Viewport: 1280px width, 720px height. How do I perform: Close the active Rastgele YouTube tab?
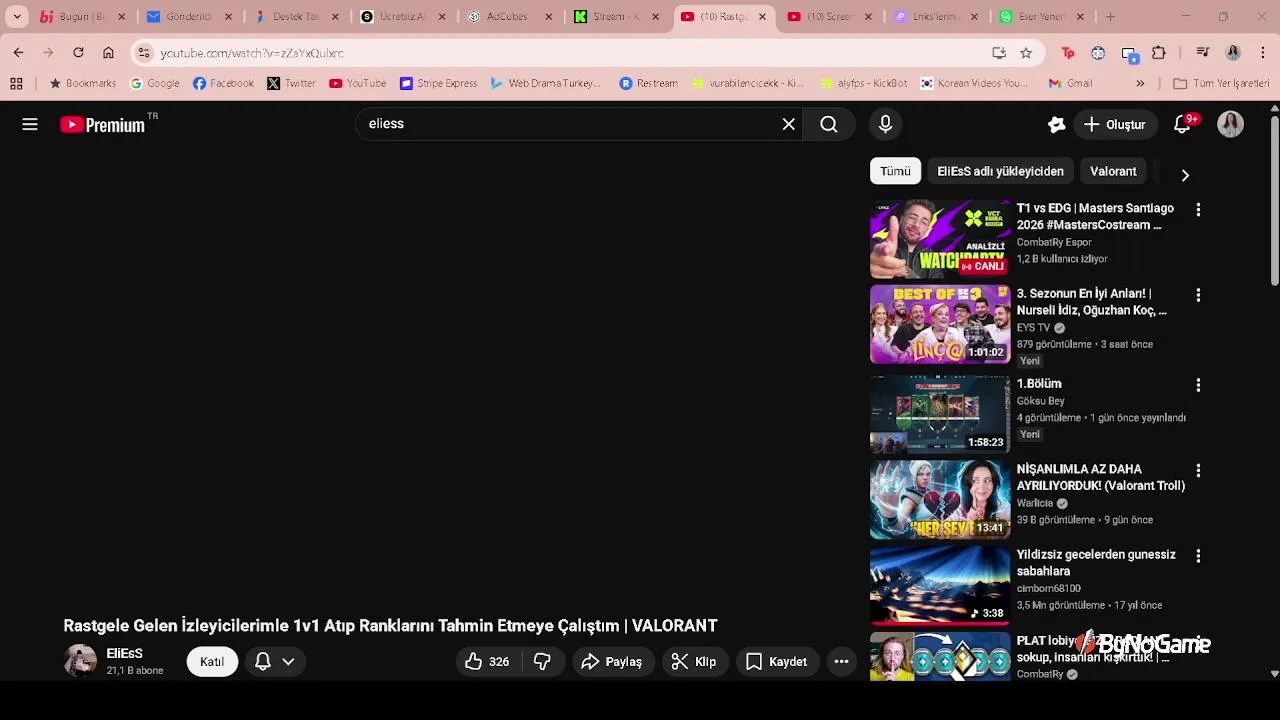762,17
